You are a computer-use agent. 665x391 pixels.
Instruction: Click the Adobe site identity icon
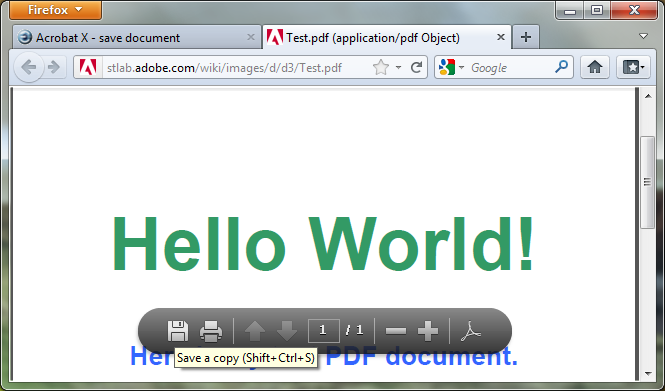pyautogui.click(x=88, y=67)
